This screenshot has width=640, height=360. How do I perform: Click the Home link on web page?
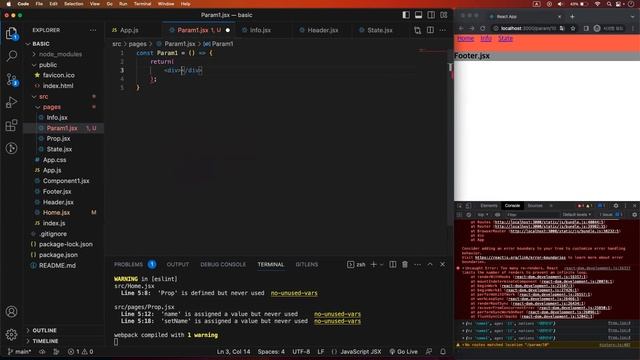[x=465, y=38]
